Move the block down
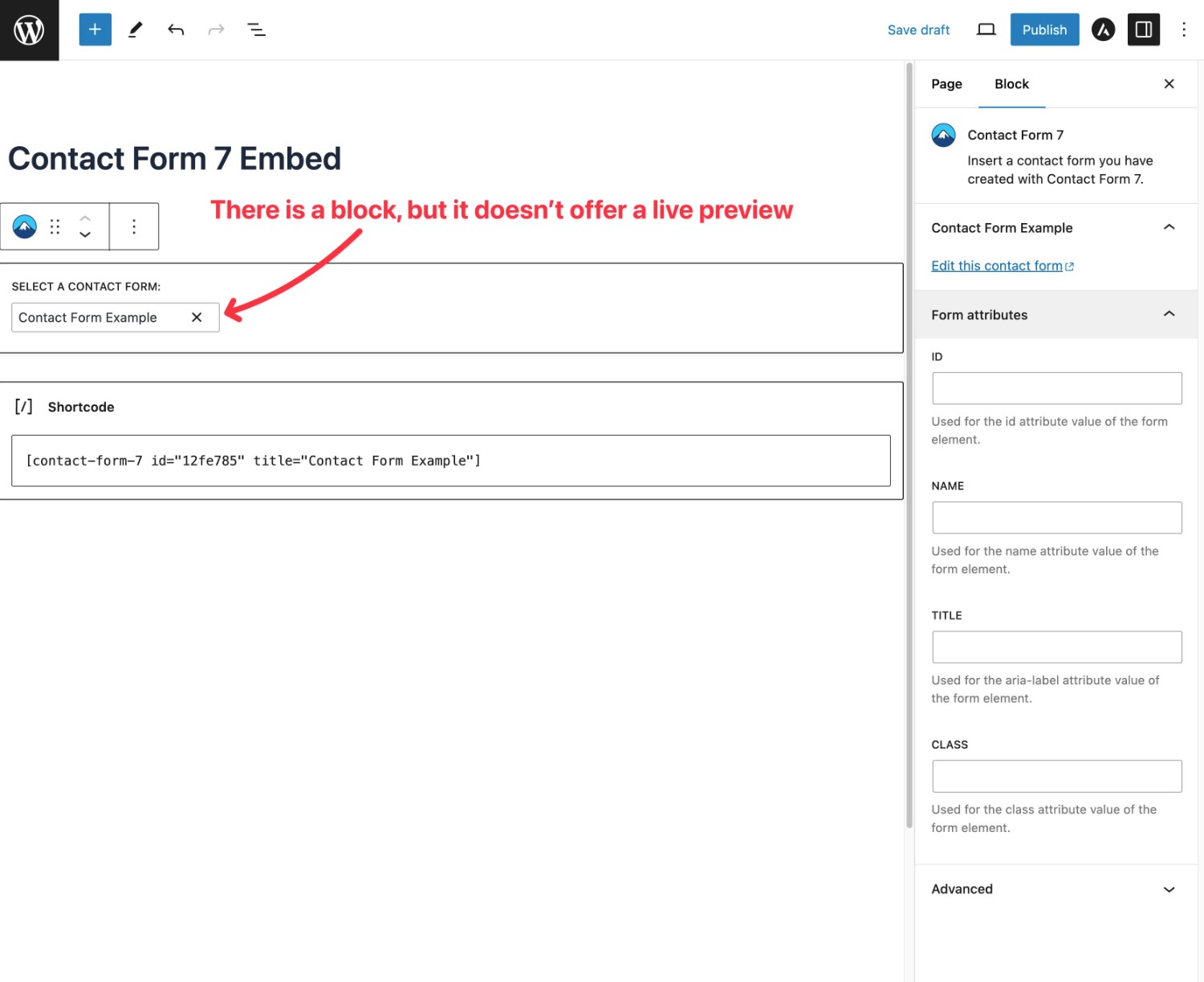 point(85,235)
